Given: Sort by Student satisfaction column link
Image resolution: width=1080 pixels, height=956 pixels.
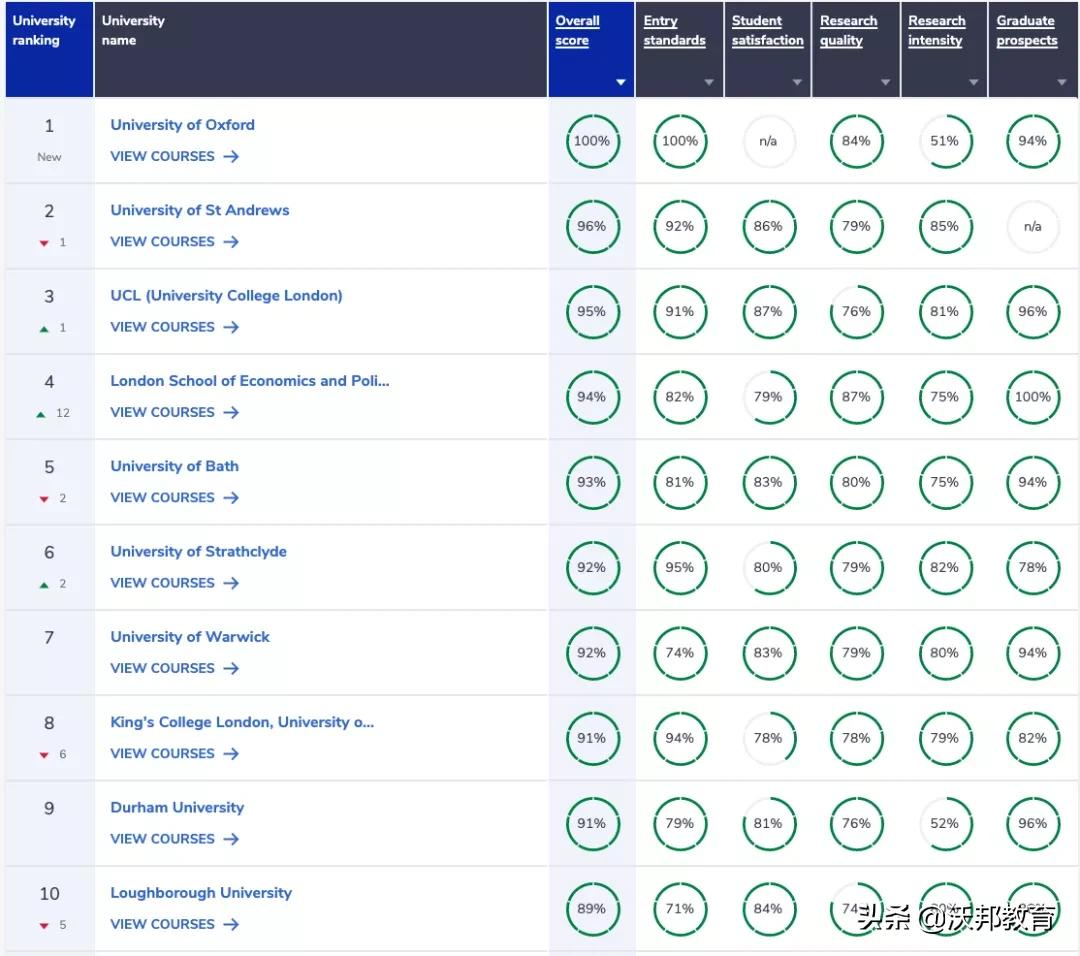Looking at the screenshot, I should coord(767,30).
